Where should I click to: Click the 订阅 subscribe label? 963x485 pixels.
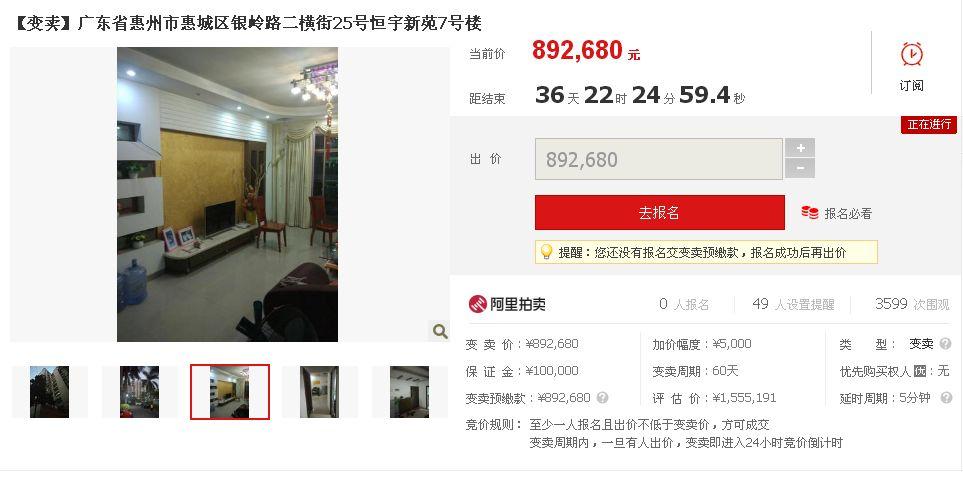point(911,85)
